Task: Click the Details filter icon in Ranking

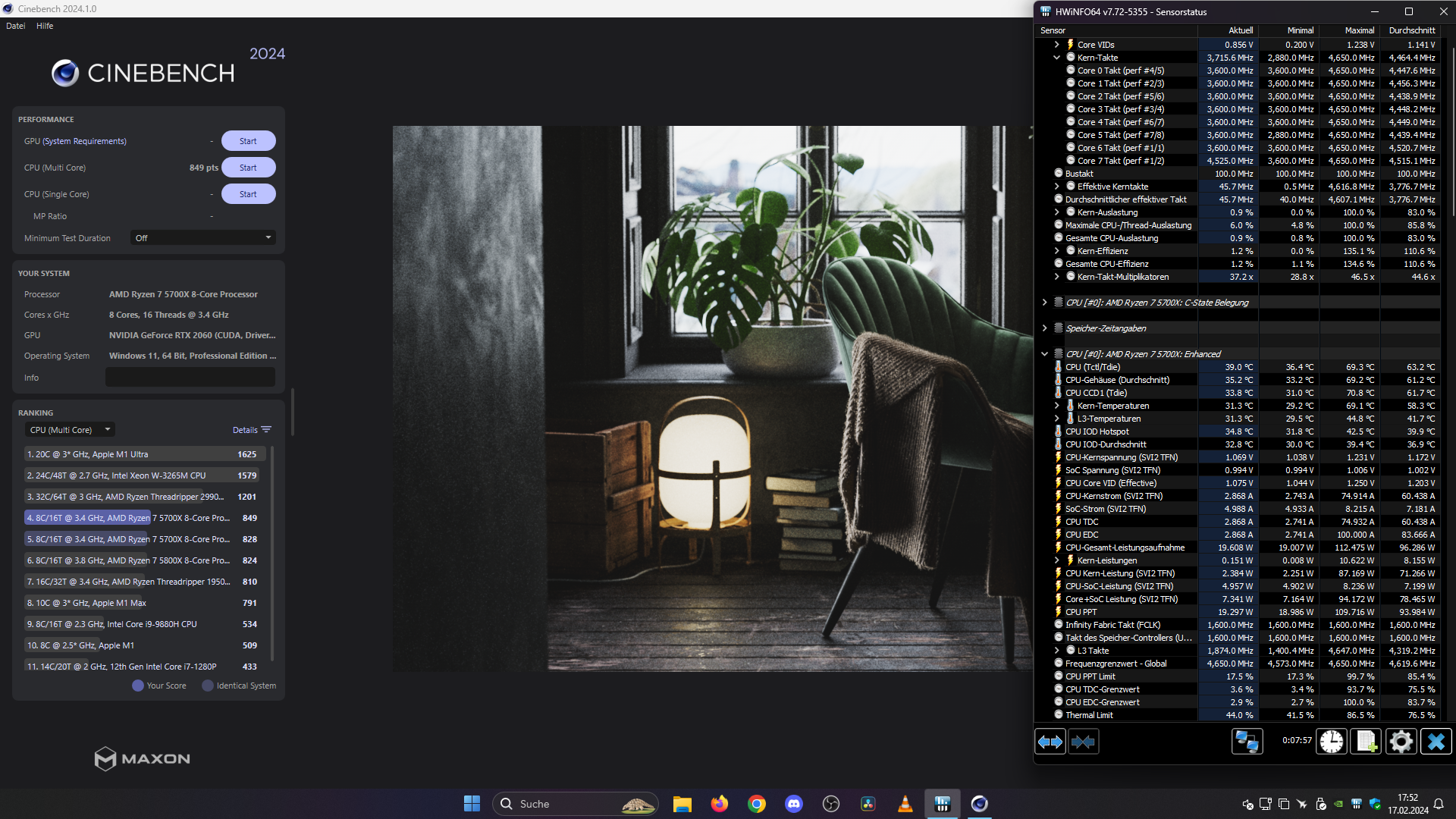Action: tap(266, 430)
